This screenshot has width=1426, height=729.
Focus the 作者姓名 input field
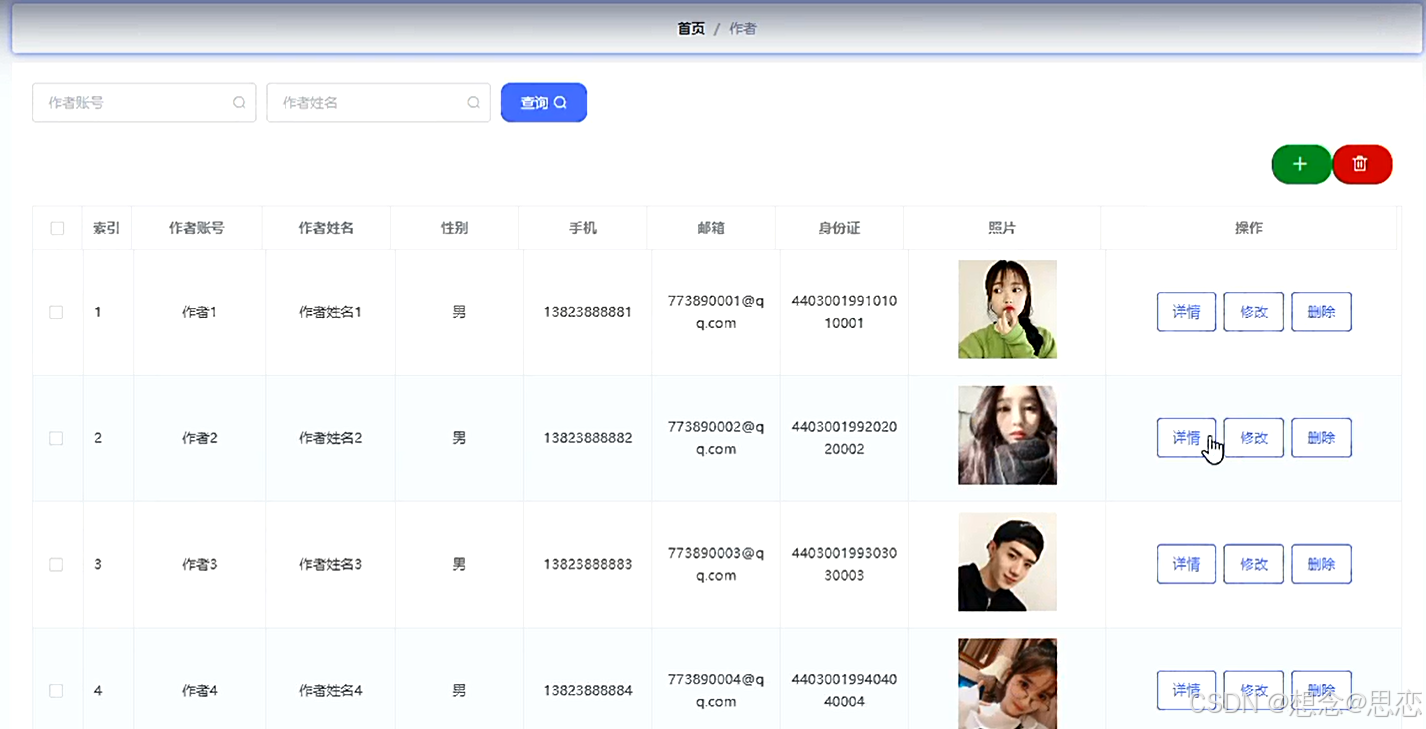point(378,103)
